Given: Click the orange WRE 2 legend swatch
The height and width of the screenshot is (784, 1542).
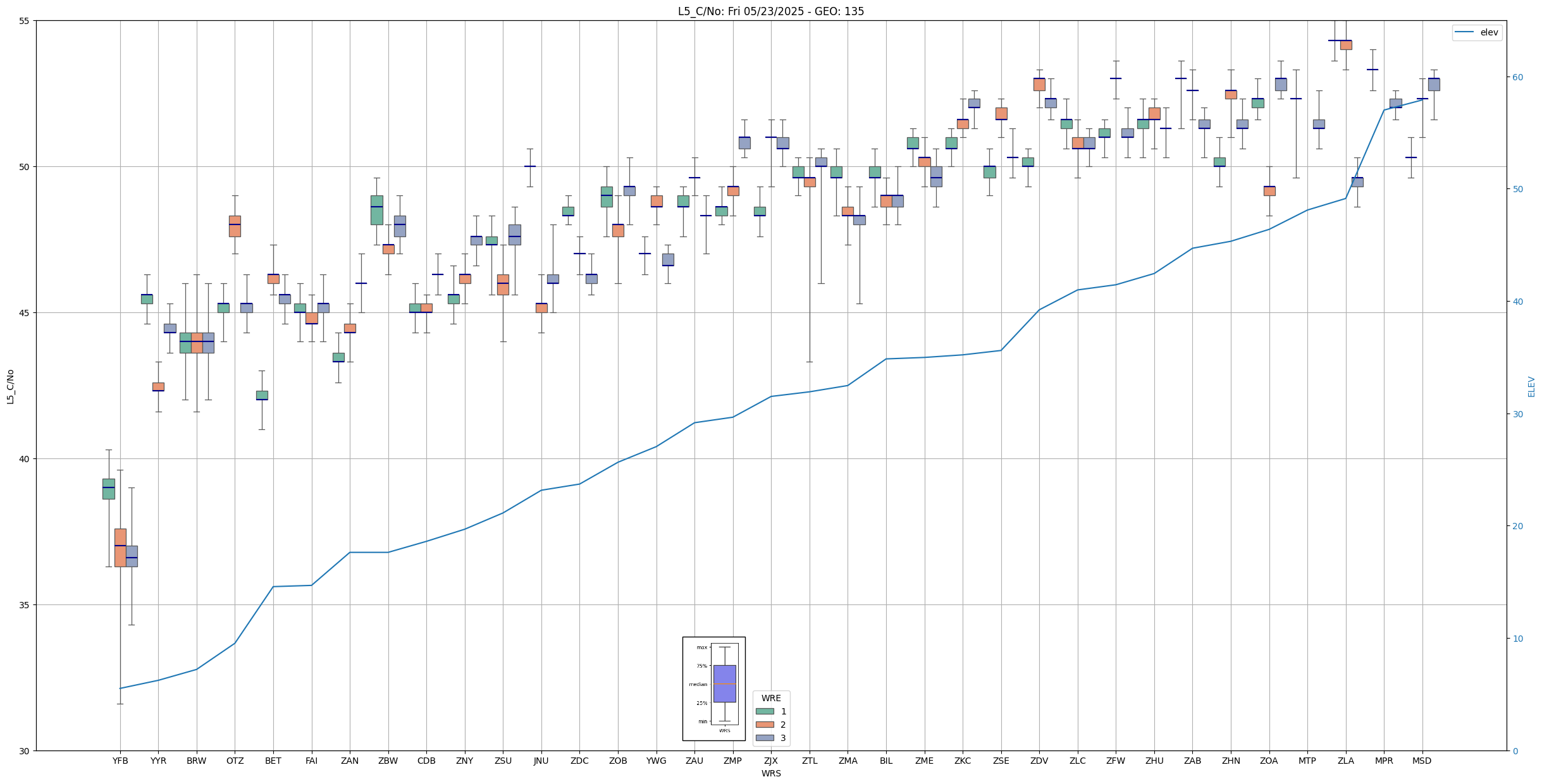Looking at the screenshot, I should 765,725.
